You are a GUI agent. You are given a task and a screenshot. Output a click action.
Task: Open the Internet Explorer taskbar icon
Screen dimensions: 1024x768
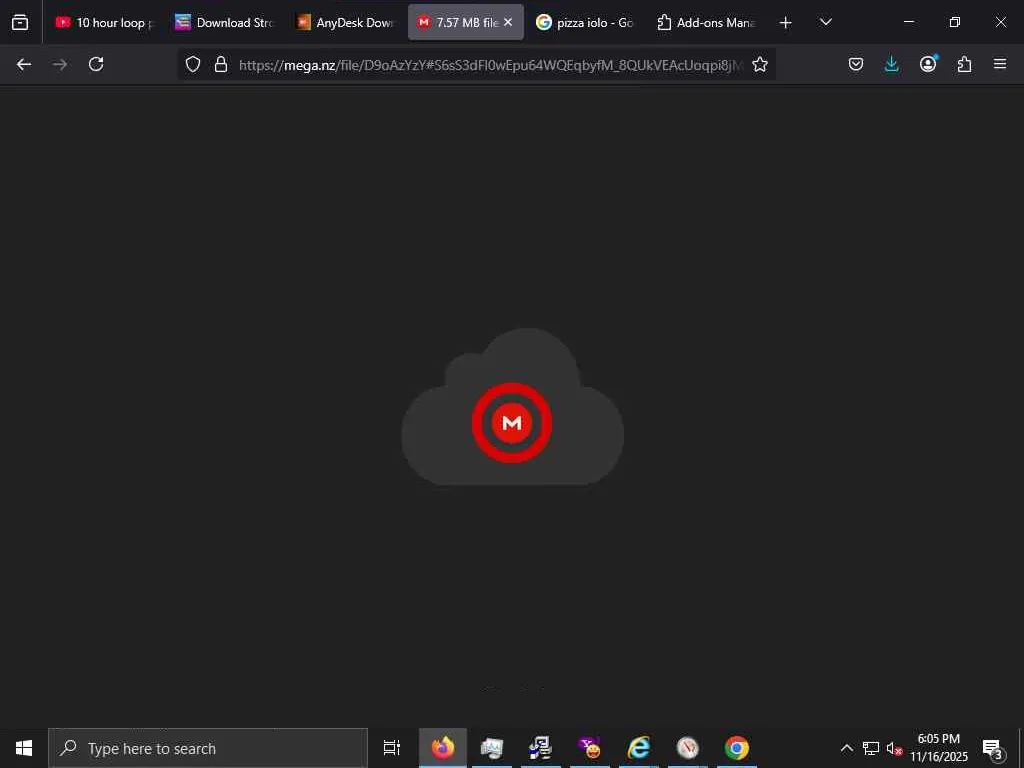pos(639,748)
